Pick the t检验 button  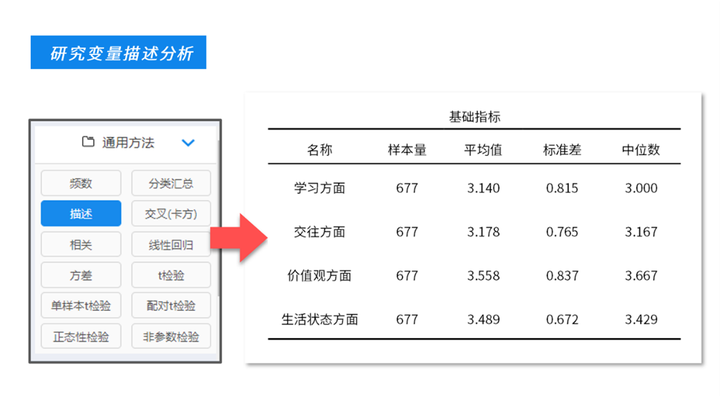pyautogui.click(x=171, y=275)
